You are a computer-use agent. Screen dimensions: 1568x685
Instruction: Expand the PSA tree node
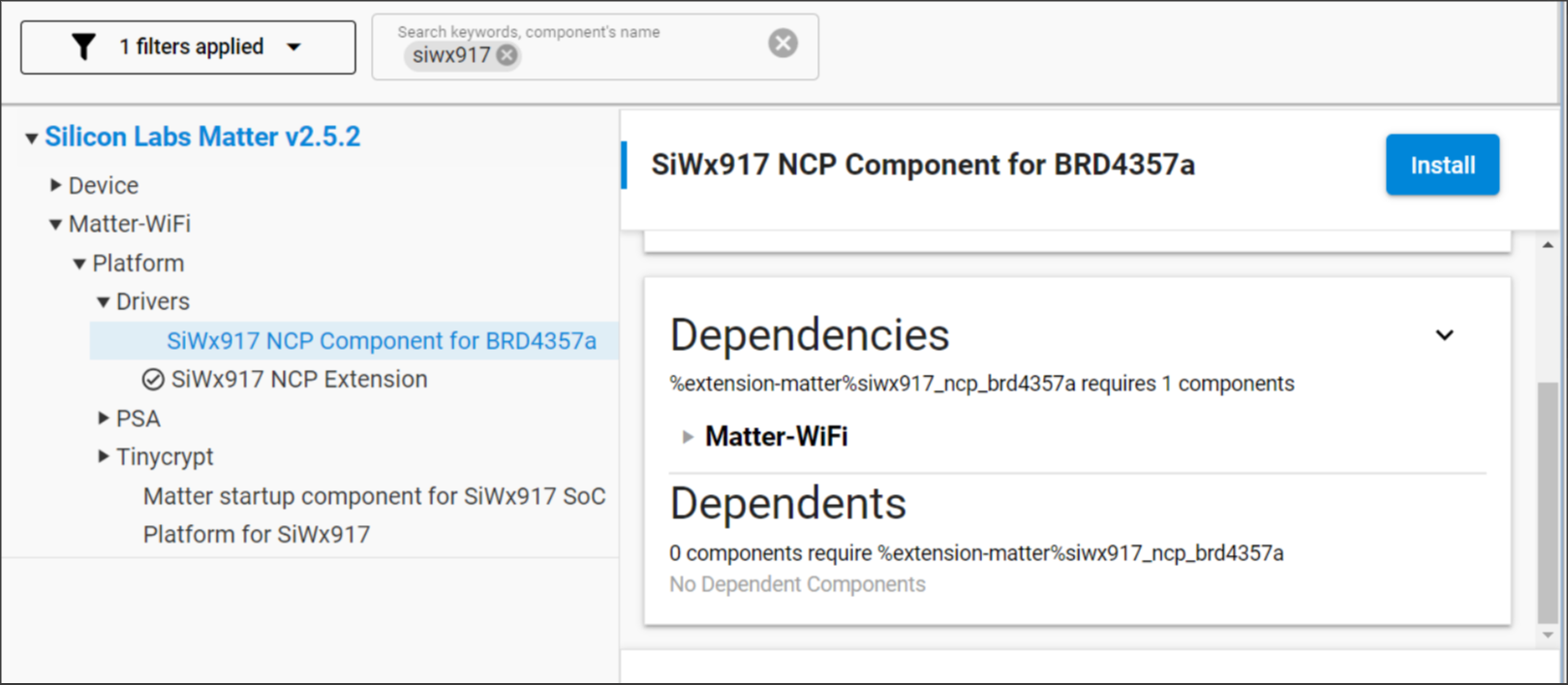[104, 419]
